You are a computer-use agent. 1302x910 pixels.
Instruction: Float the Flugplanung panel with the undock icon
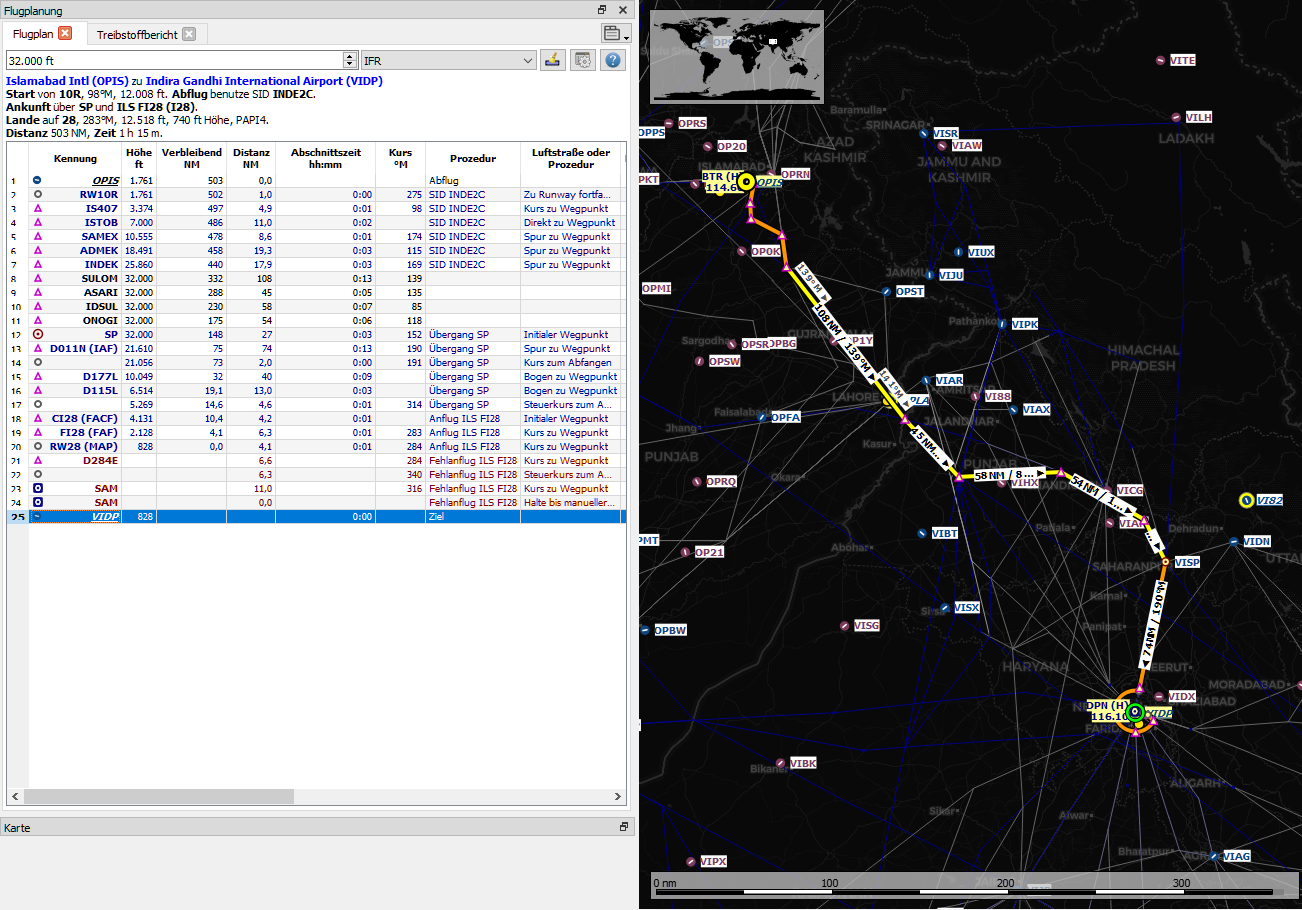pyautogui.click(x=602, y=10)
